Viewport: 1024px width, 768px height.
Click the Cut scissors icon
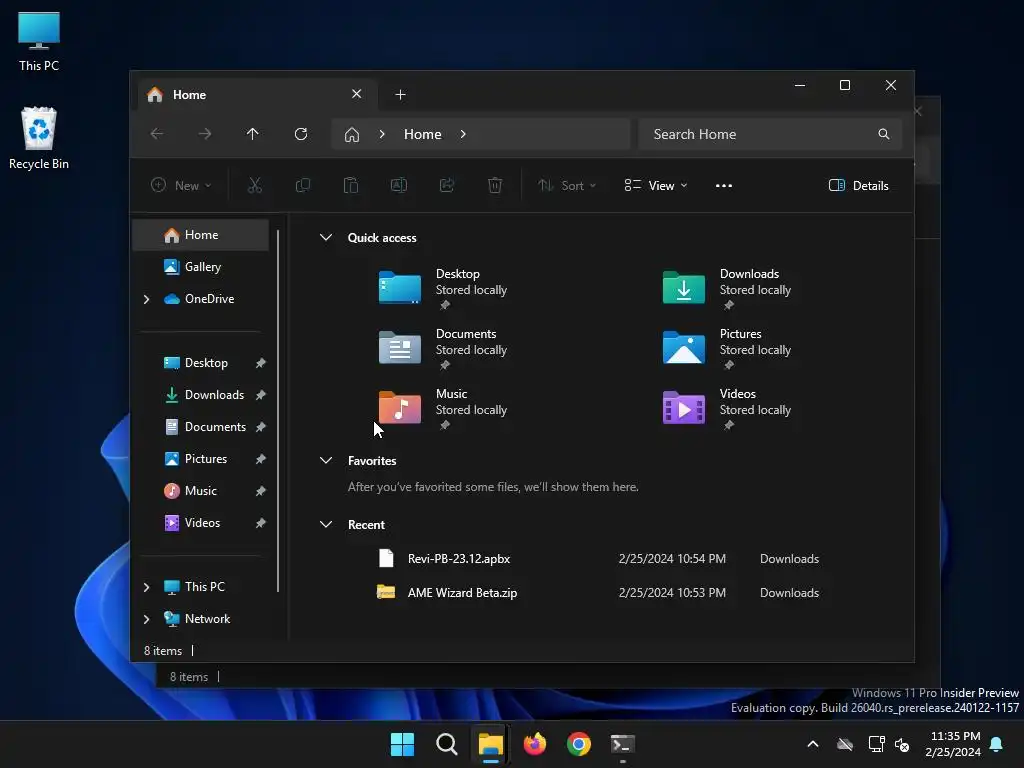click(255, 185)
